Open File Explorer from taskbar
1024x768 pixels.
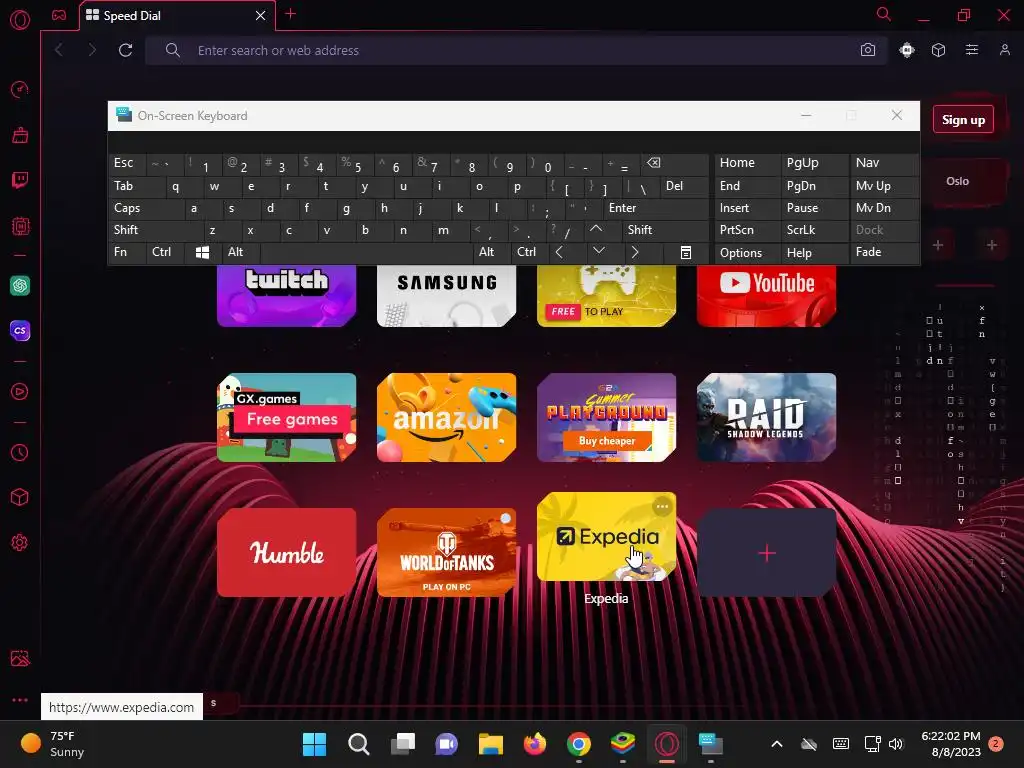pos(490,743)
